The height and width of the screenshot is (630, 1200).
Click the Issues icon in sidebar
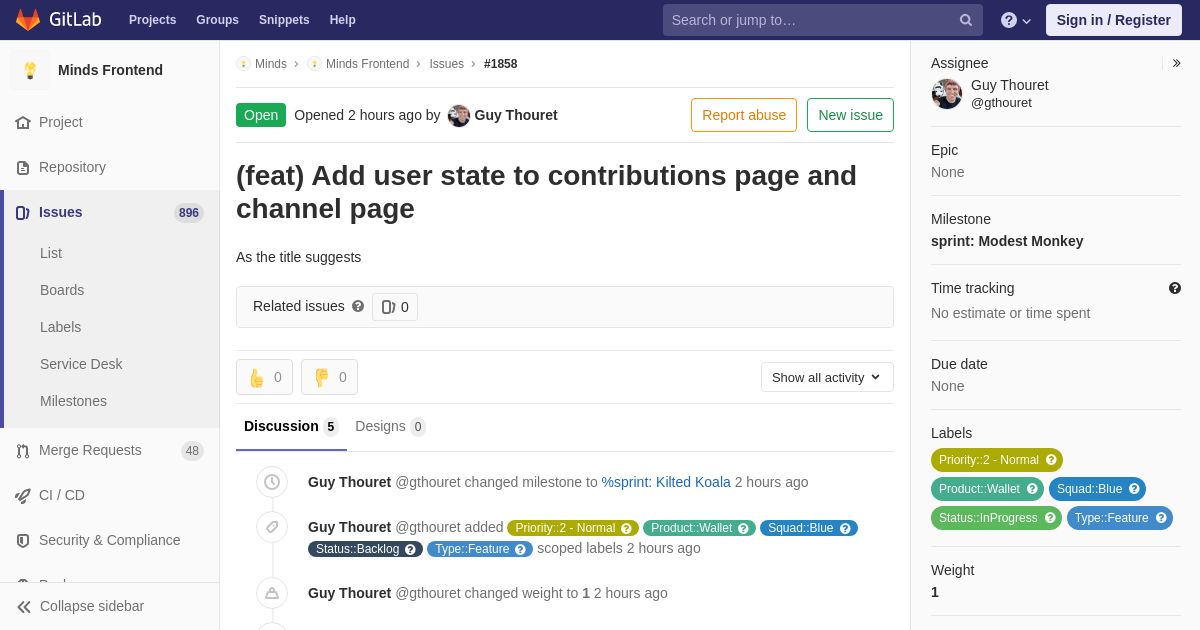point(23,212)
